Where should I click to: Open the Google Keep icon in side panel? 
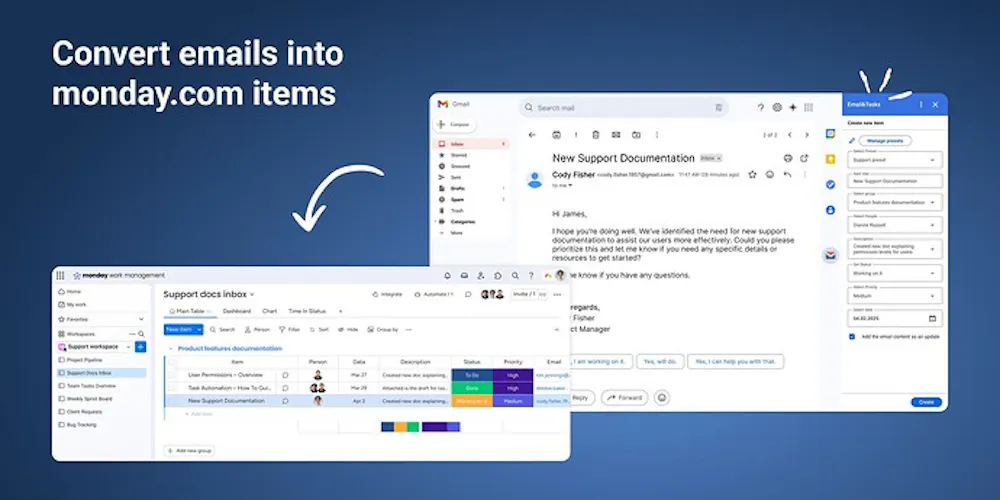(830, 159)
